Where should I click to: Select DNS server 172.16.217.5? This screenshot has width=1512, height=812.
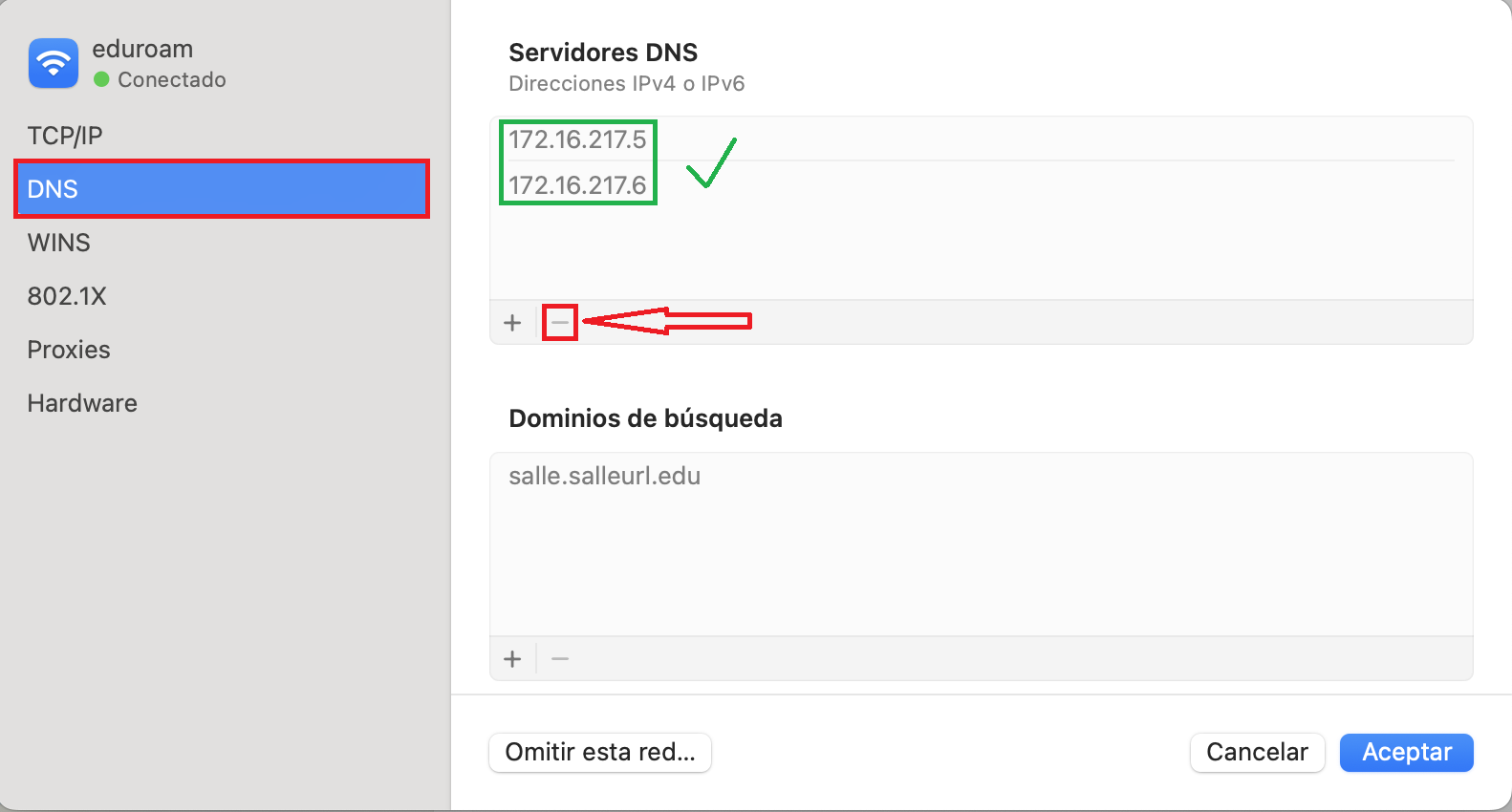577,139
